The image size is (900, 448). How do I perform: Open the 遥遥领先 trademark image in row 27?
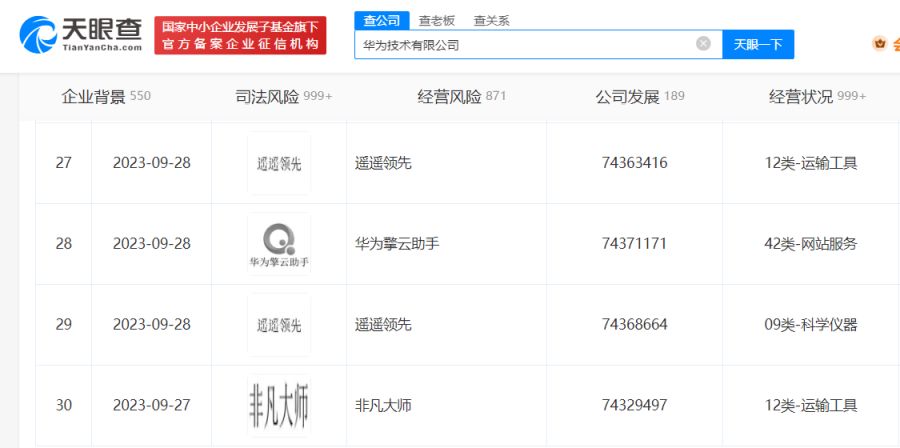[x=279, y=163]
